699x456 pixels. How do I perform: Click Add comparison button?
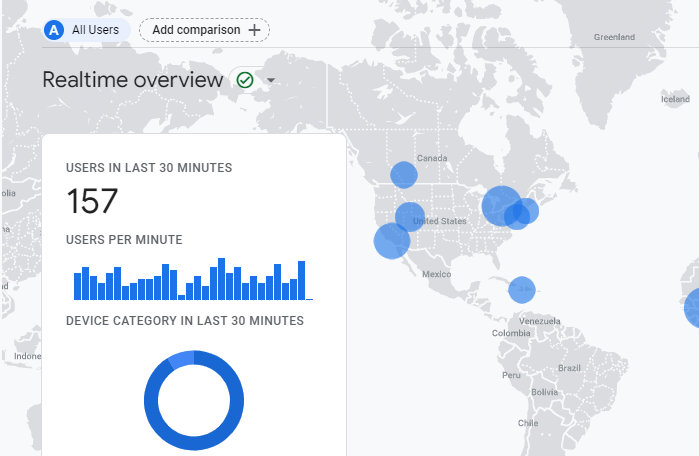(204, 30)
